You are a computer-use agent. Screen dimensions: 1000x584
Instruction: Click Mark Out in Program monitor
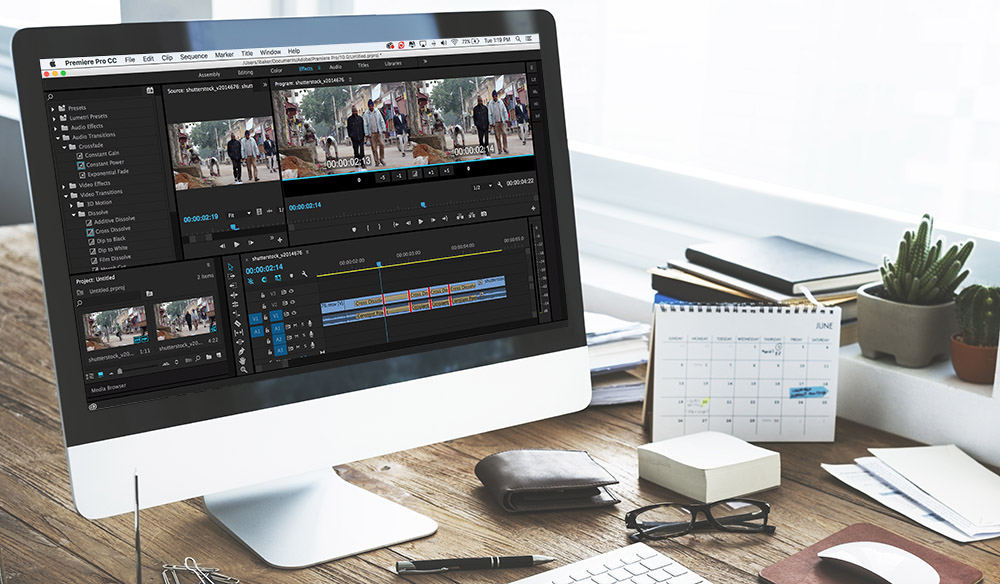(x=379, y=226)
